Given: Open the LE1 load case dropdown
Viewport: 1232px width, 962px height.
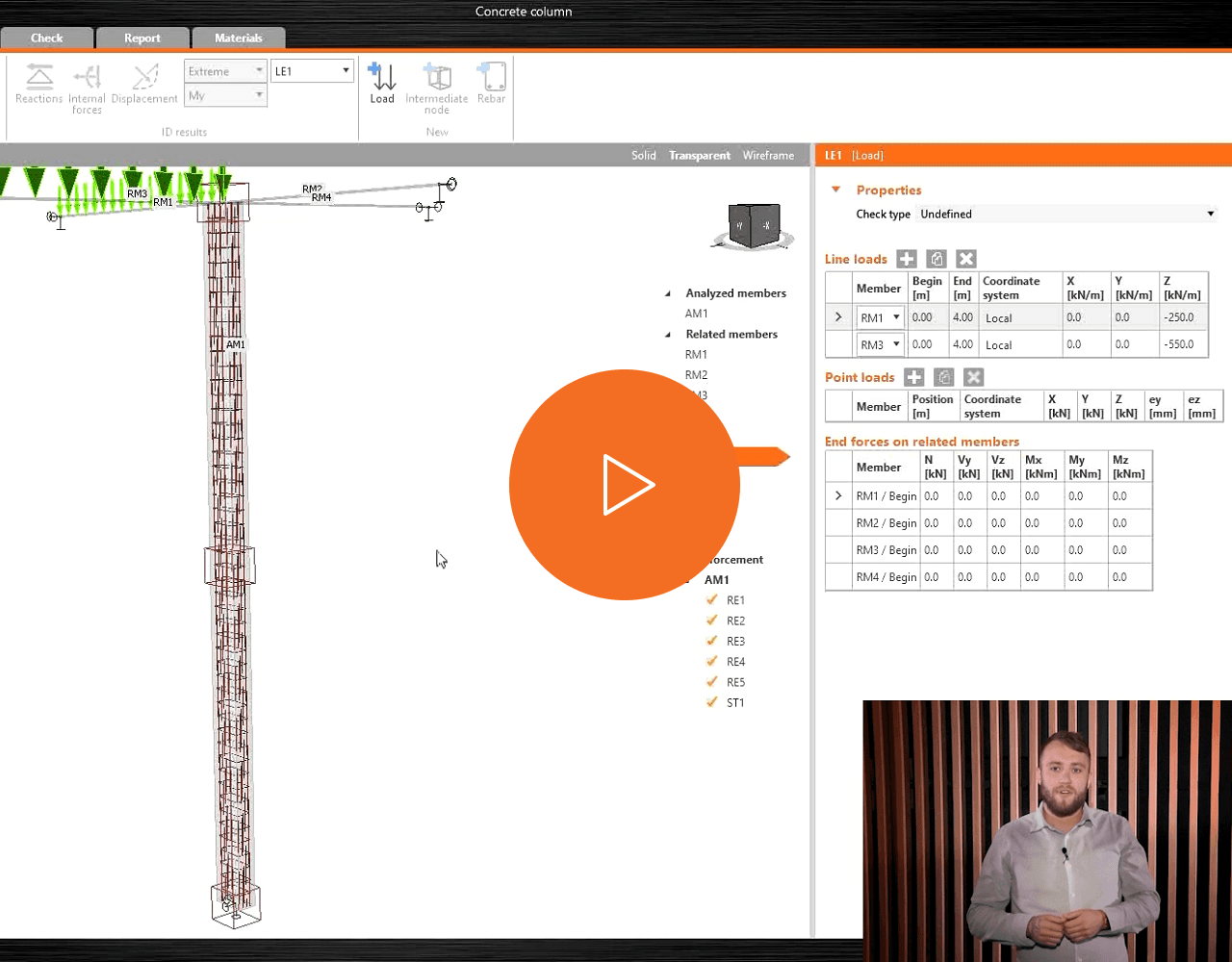Looking at the screenshot, I should tap(312, 71).
